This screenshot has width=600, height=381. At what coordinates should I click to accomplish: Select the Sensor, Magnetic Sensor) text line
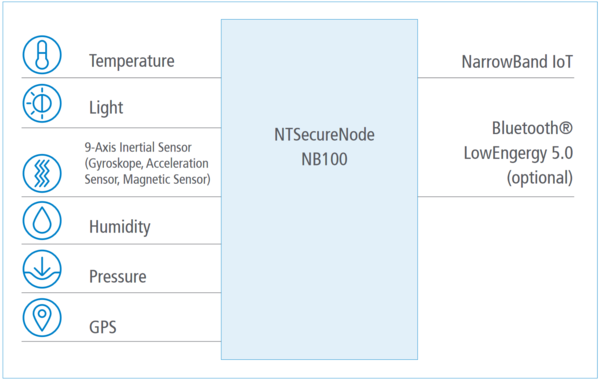click(147, 179)
